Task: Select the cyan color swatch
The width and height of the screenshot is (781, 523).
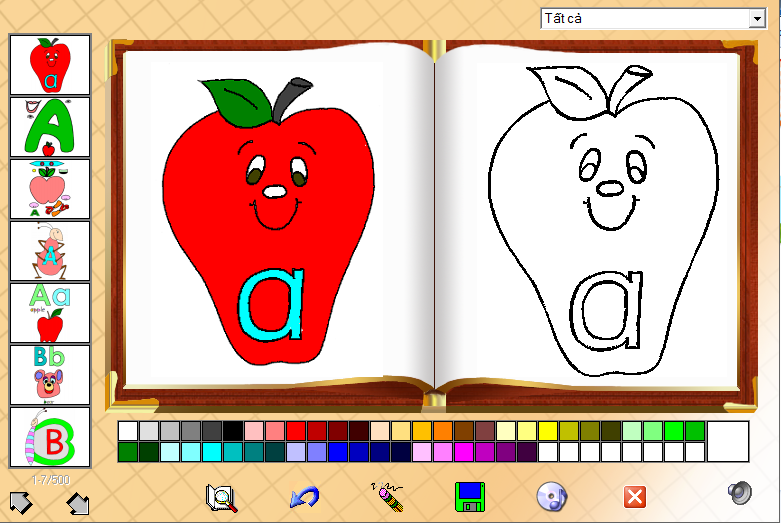Action: [212, 452]
